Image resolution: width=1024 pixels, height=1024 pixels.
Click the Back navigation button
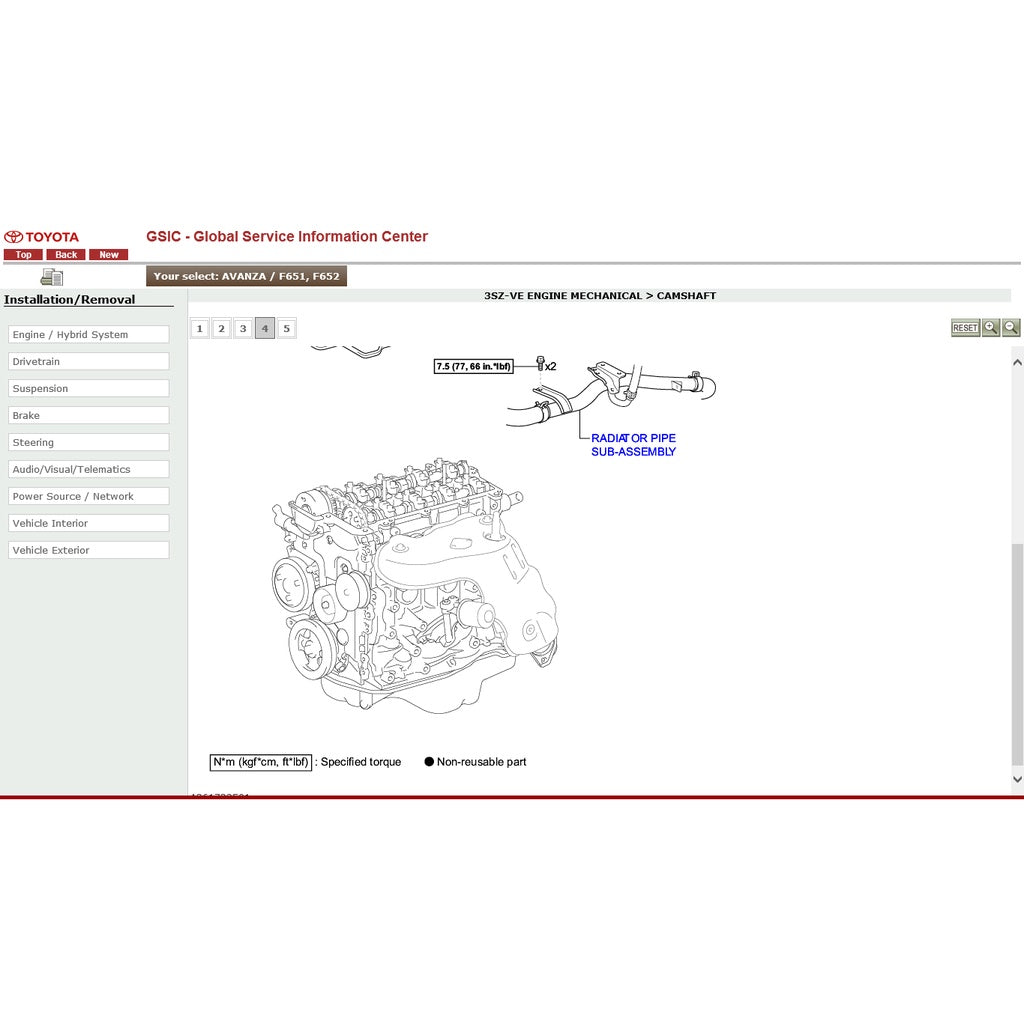pos(65,254)
